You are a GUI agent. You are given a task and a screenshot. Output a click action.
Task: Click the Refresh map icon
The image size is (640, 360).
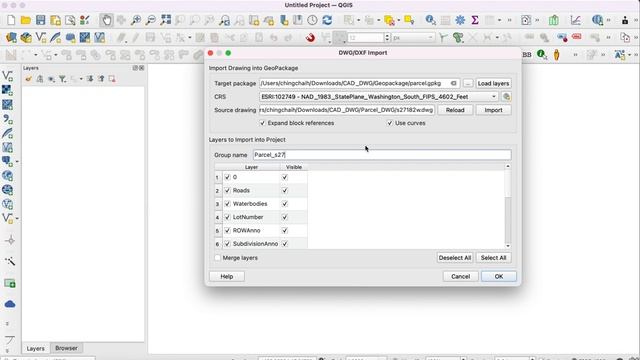[327, 20]
